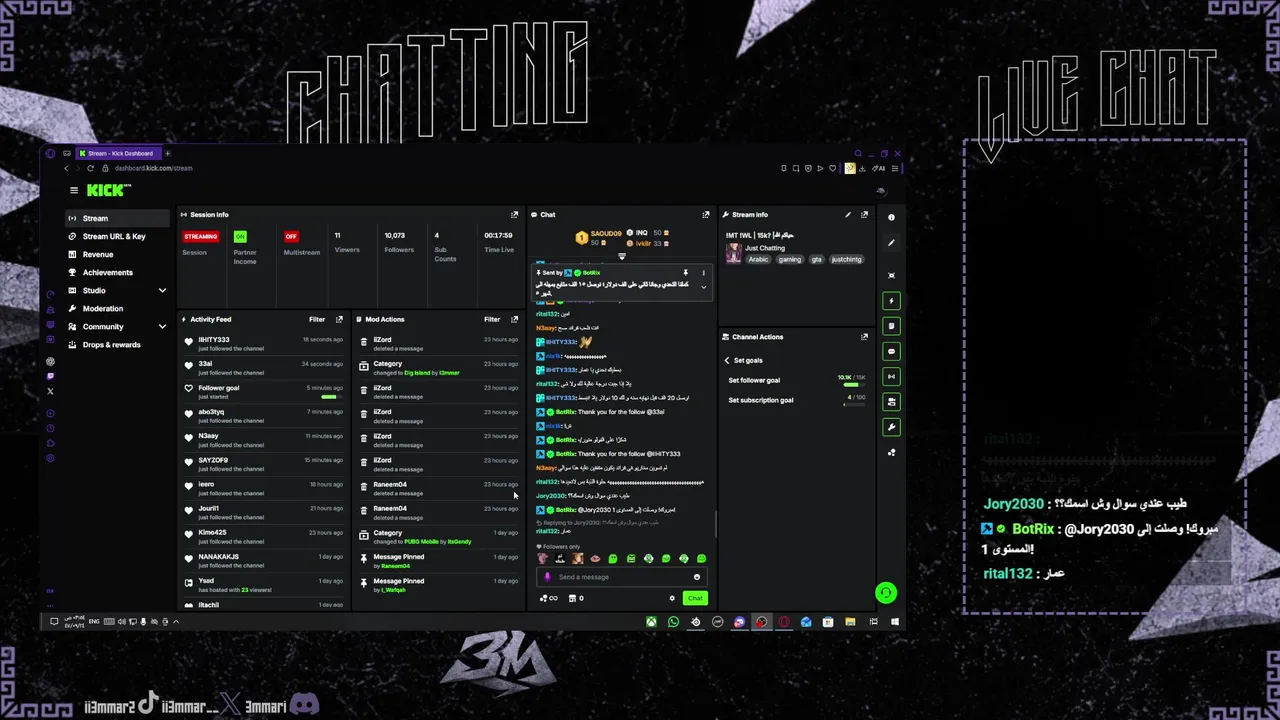Image resolution: width=1280 pixels, height=720 pixels.
Task: Reload the browser page
Action: point(90,168)
